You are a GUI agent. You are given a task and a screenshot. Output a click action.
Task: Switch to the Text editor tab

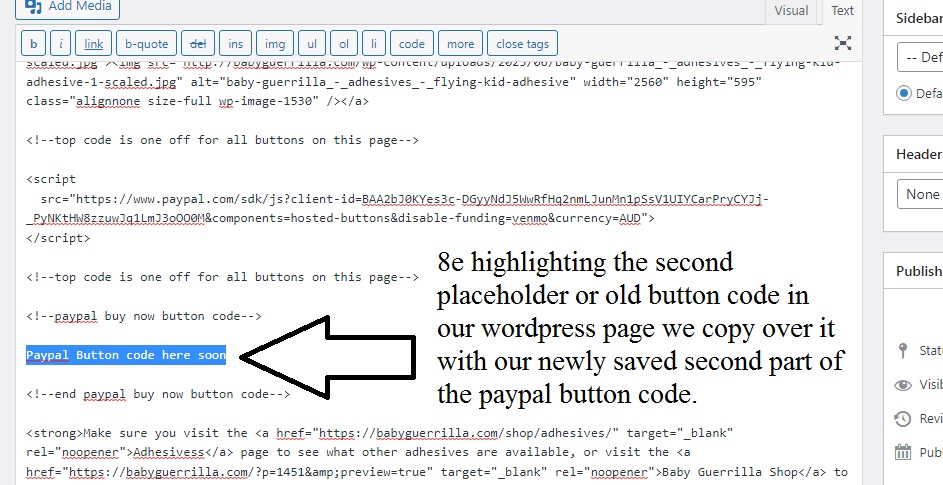click(842, 10)
